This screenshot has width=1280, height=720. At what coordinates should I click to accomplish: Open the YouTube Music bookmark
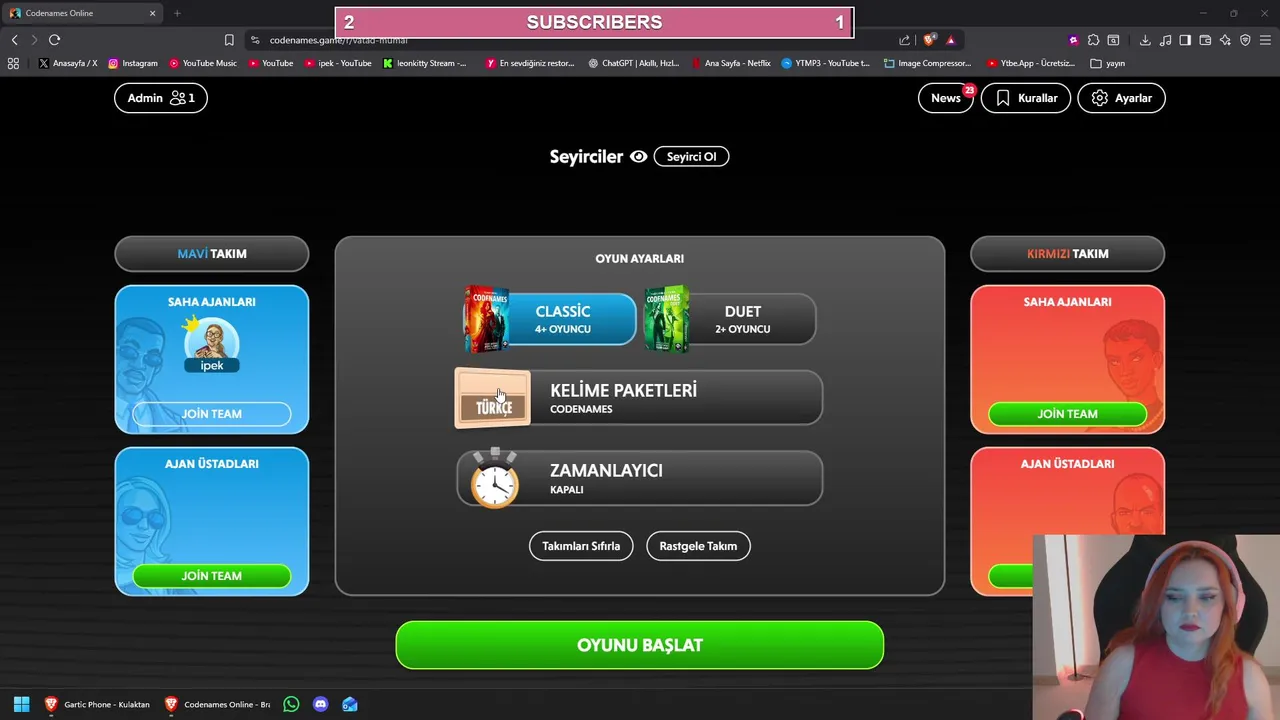click(x=203, y=63)
